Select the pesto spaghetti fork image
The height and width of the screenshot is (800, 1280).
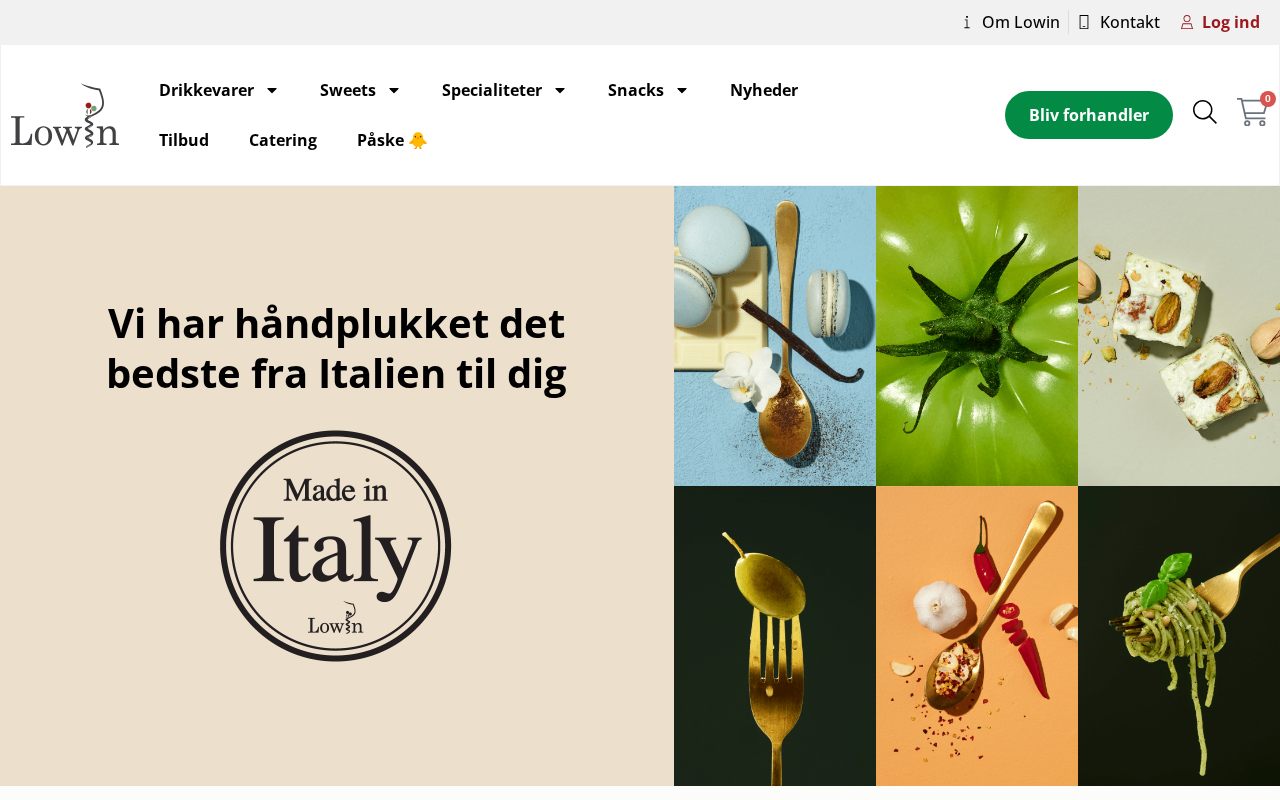(x=1179, y=636)
